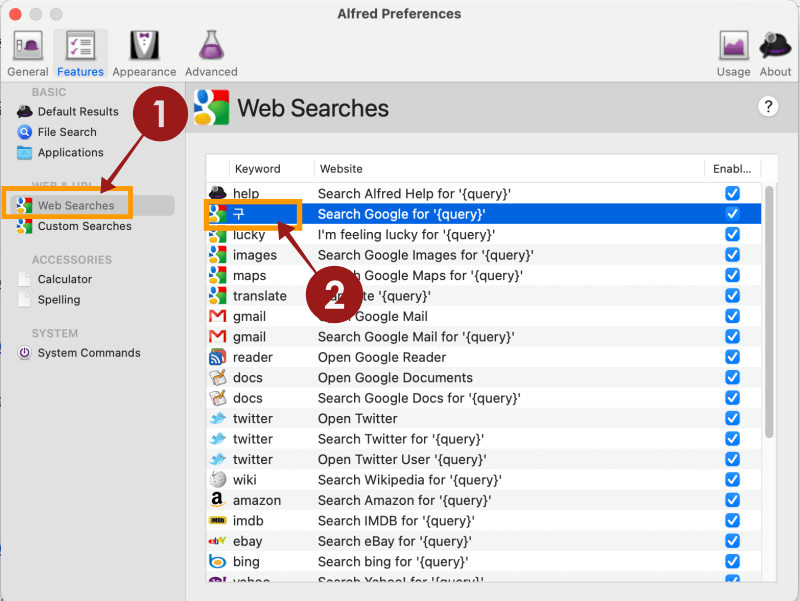
Task: Open the General preferences tab
Action: pyautogui.click(x=28, y=54)
